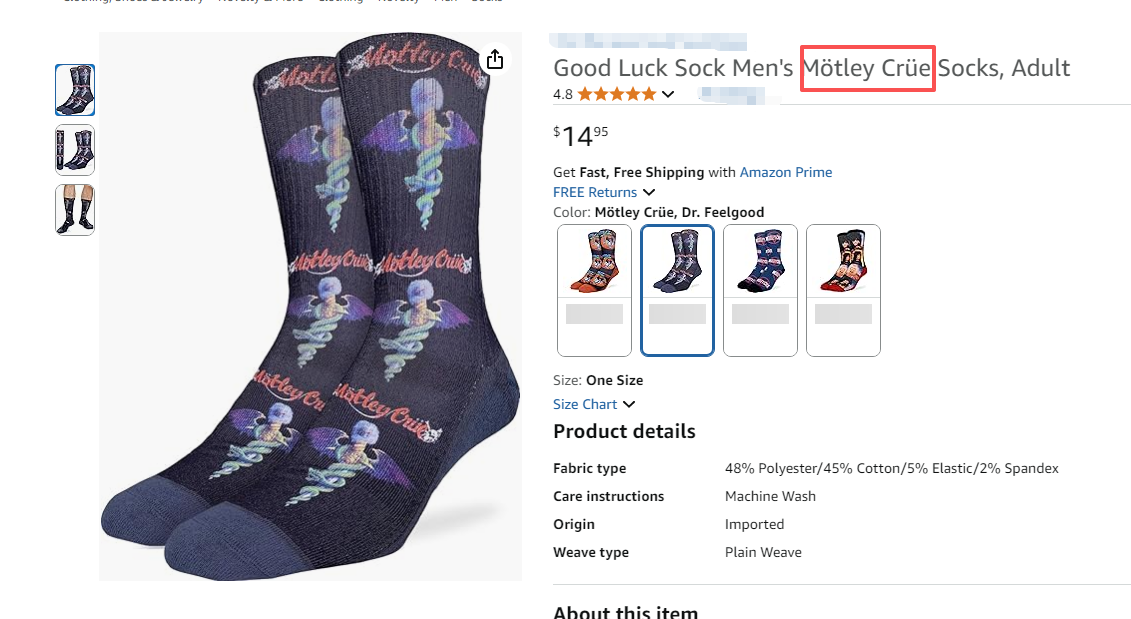Expand the rating breakdown arrow beside stars
Screen dimensions: 1131x619
tap(668, 95)
